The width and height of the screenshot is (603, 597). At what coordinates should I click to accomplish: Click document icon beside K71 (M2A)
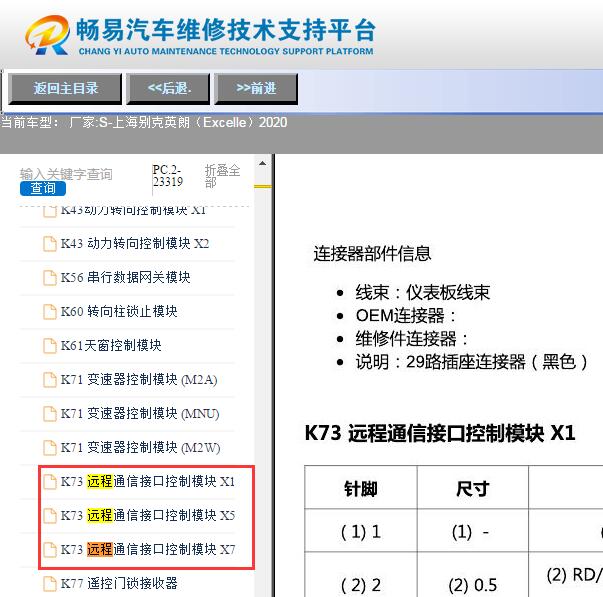pyautogui.click(x=50, y=380)
